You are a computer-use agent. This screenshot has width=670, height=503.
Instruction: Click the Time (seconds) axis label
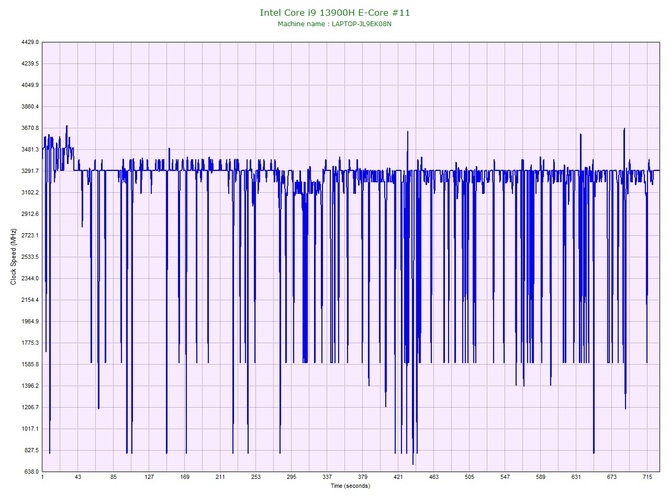[x=350, y=486]
